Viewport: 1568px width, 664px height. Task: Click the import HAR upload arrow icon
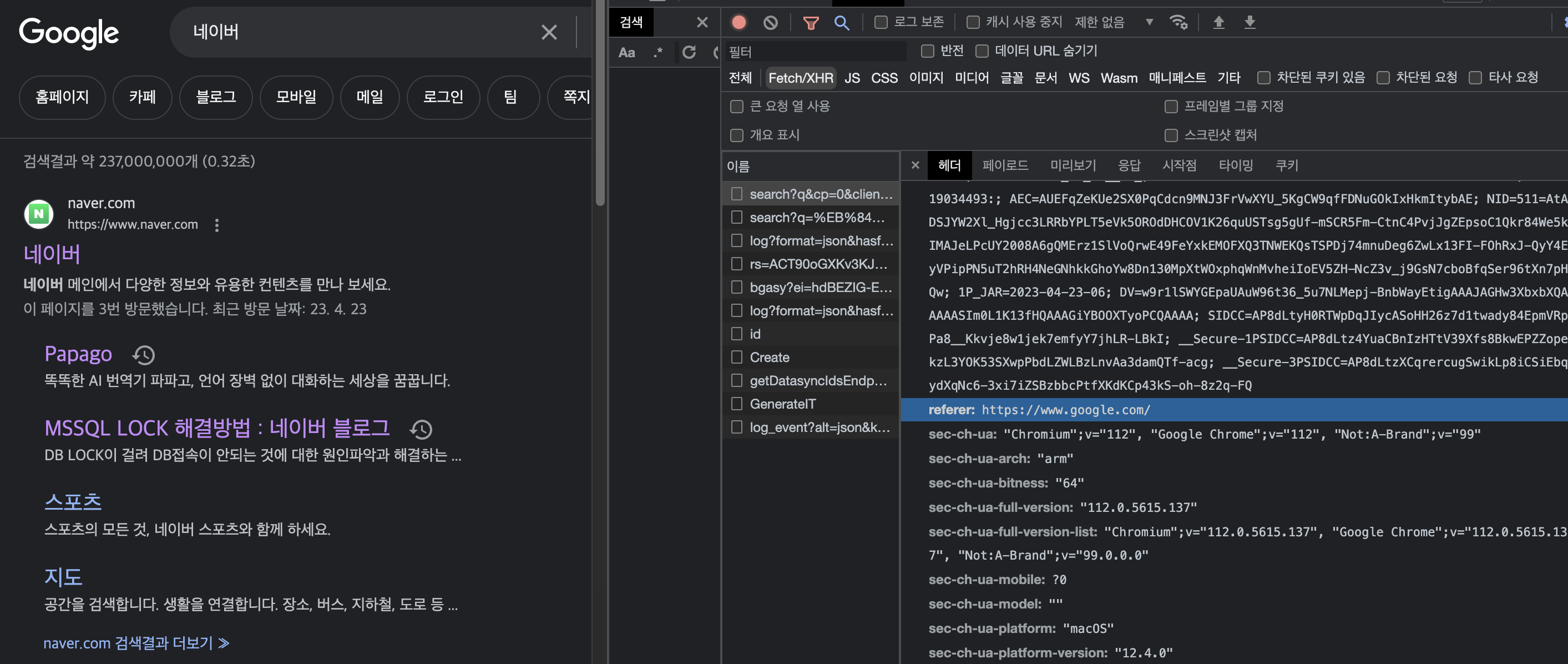(x=1218, y=23)
